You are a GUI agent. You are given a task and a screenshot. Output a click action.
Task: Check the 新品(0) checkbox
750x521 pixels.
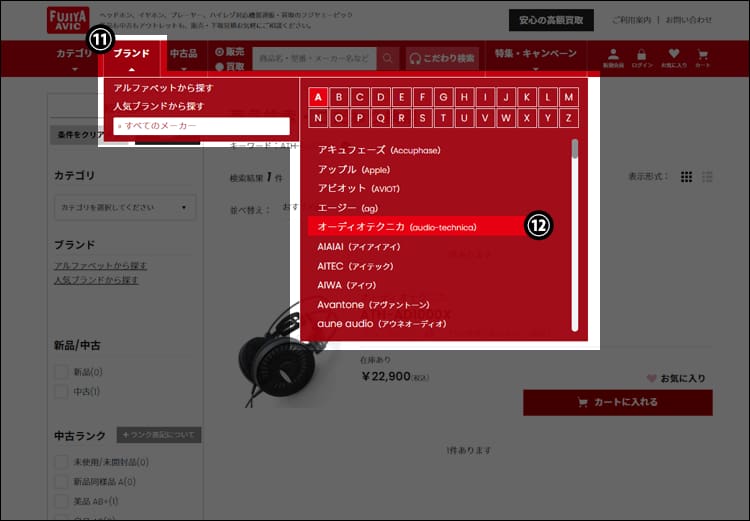pyautogui.click(x=61, y=372)
